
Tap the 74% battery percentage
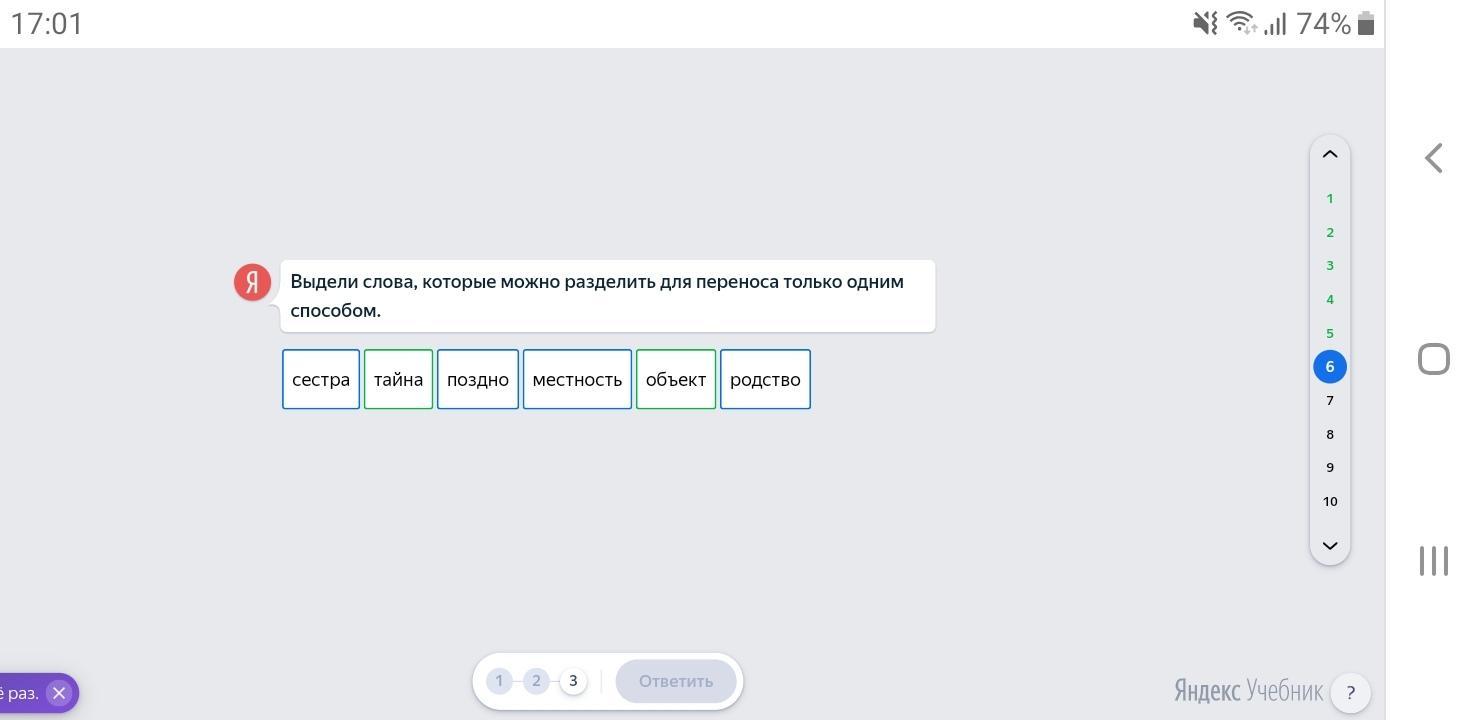point(1324,23)
